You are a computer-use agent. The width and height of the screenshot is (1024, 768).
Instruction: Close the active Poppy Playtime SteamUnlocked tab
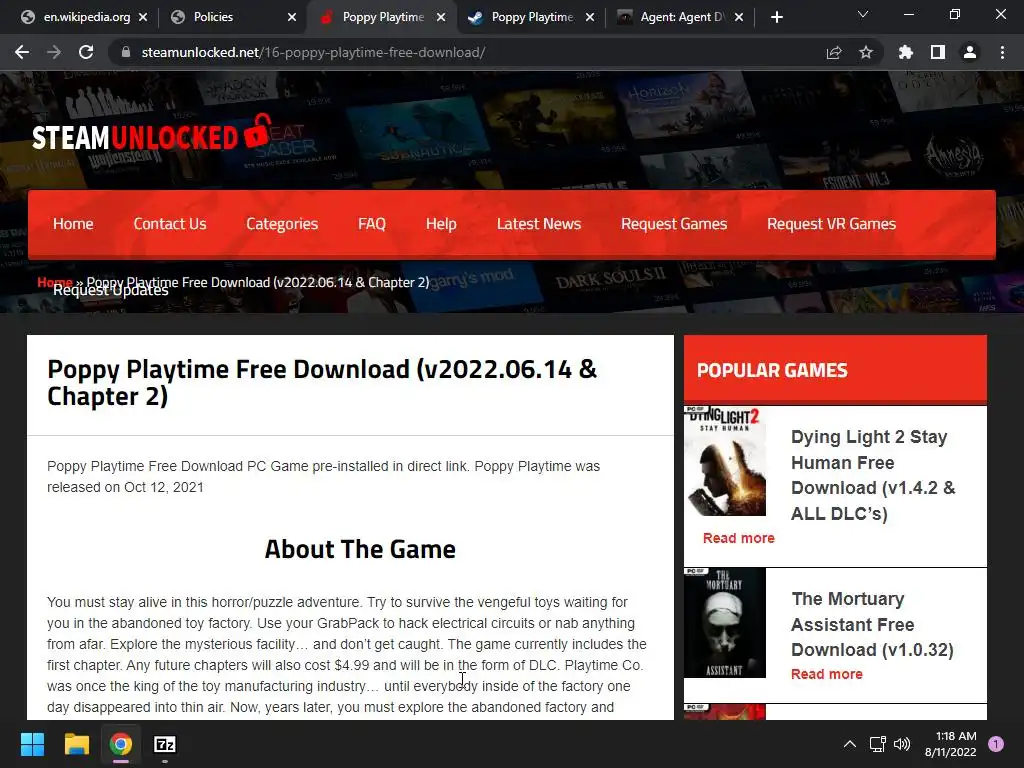pos(441,17)
